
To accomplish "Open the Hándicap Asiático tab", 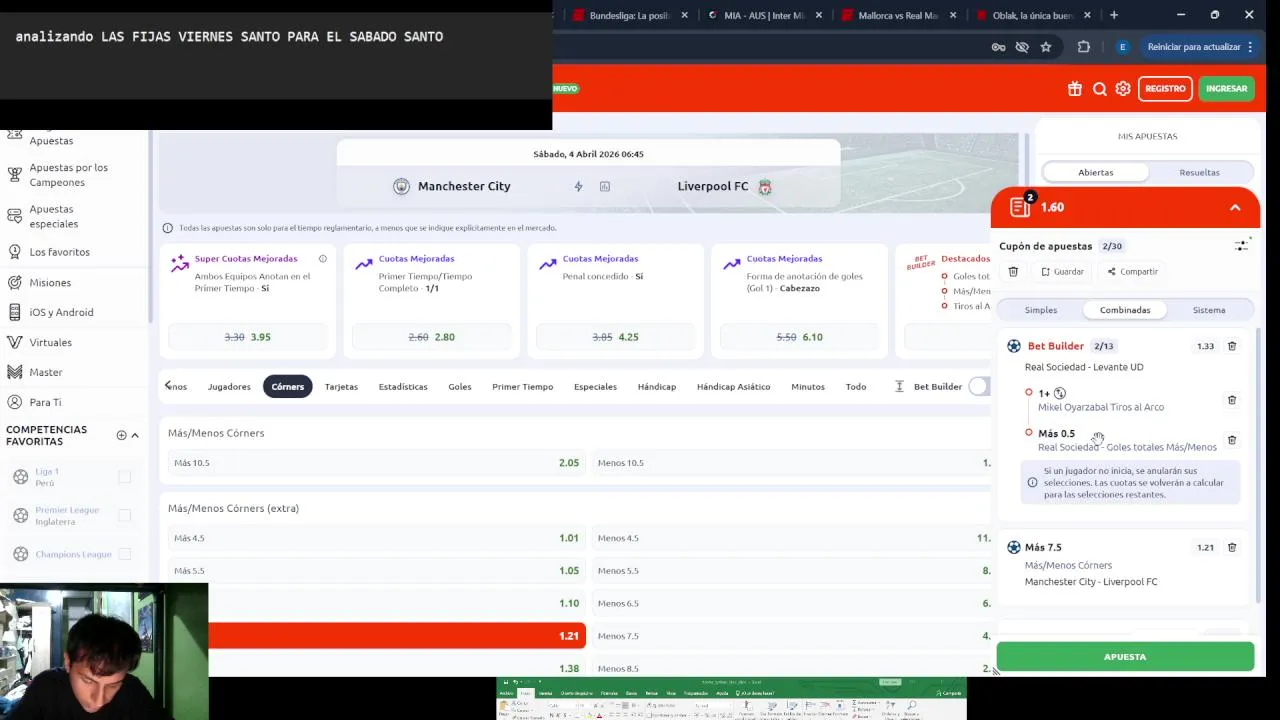I will click(x=733, y=387).
